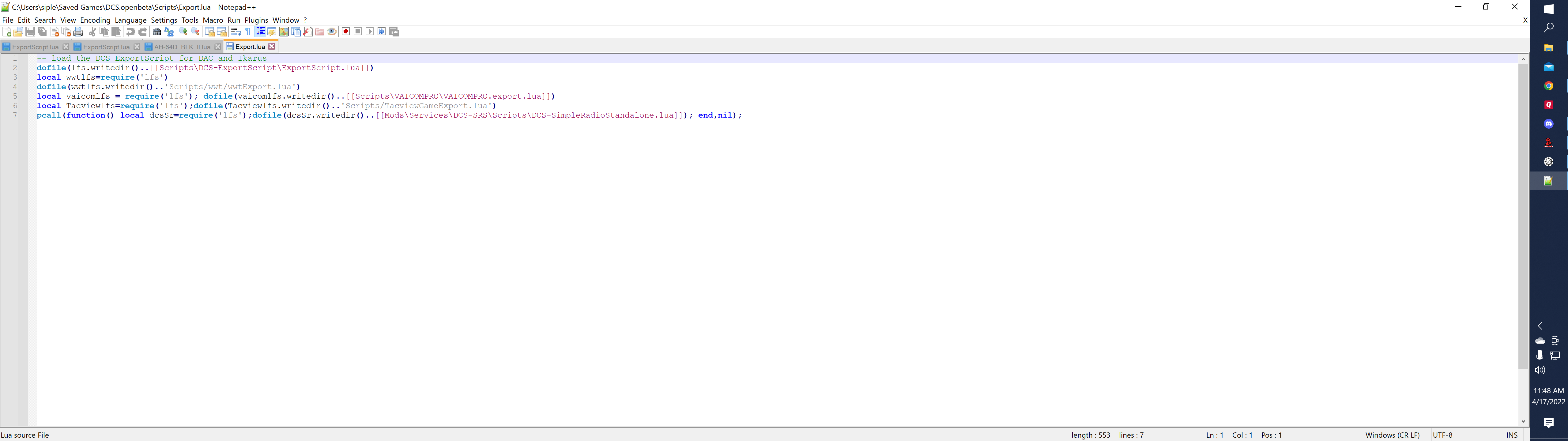Screen dimensions: 1568x441
Task: Open Find with the binoculars icon
Action: tap(157, 32)
